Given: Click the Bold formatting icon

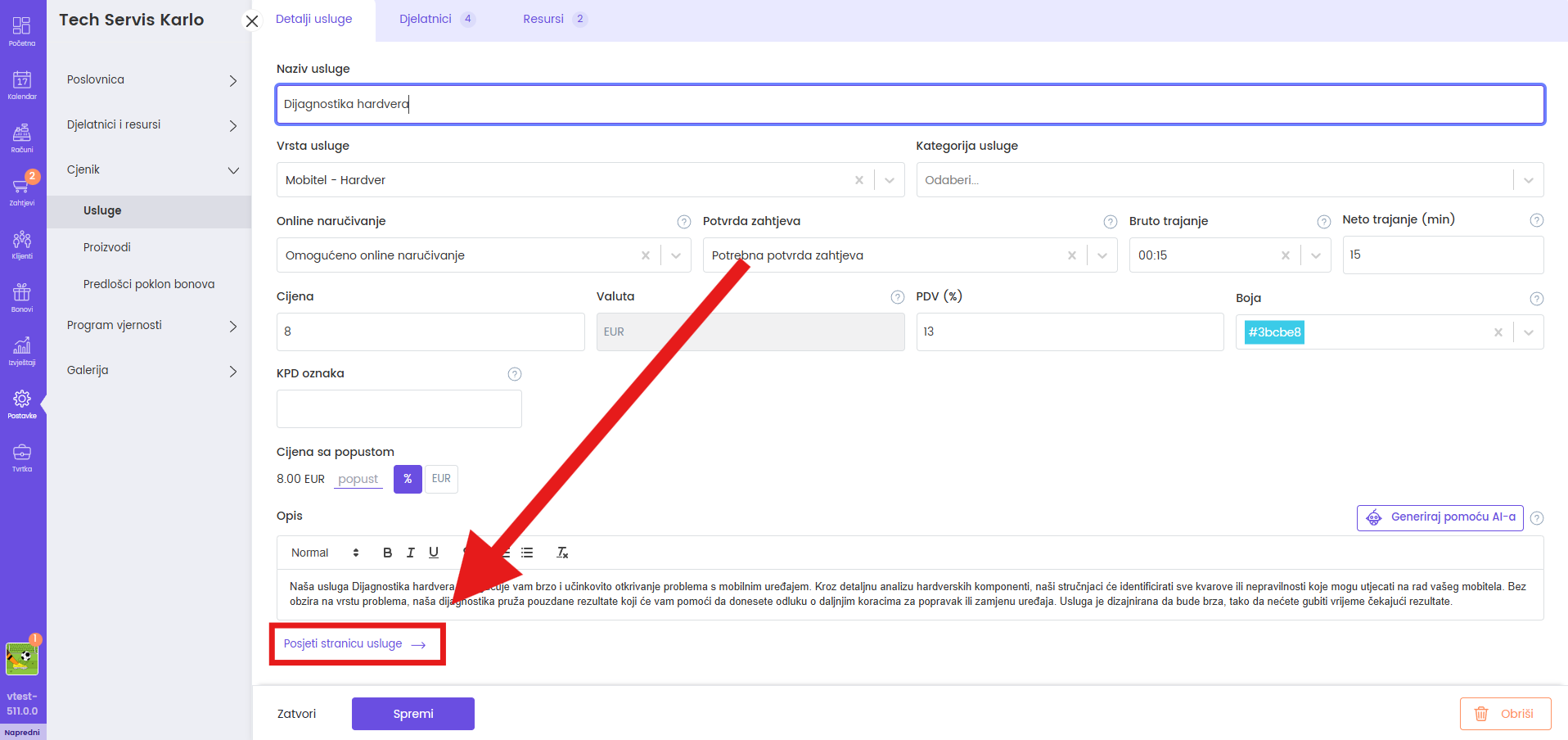Looking at the screenshot, I should [x=387, y=553].
